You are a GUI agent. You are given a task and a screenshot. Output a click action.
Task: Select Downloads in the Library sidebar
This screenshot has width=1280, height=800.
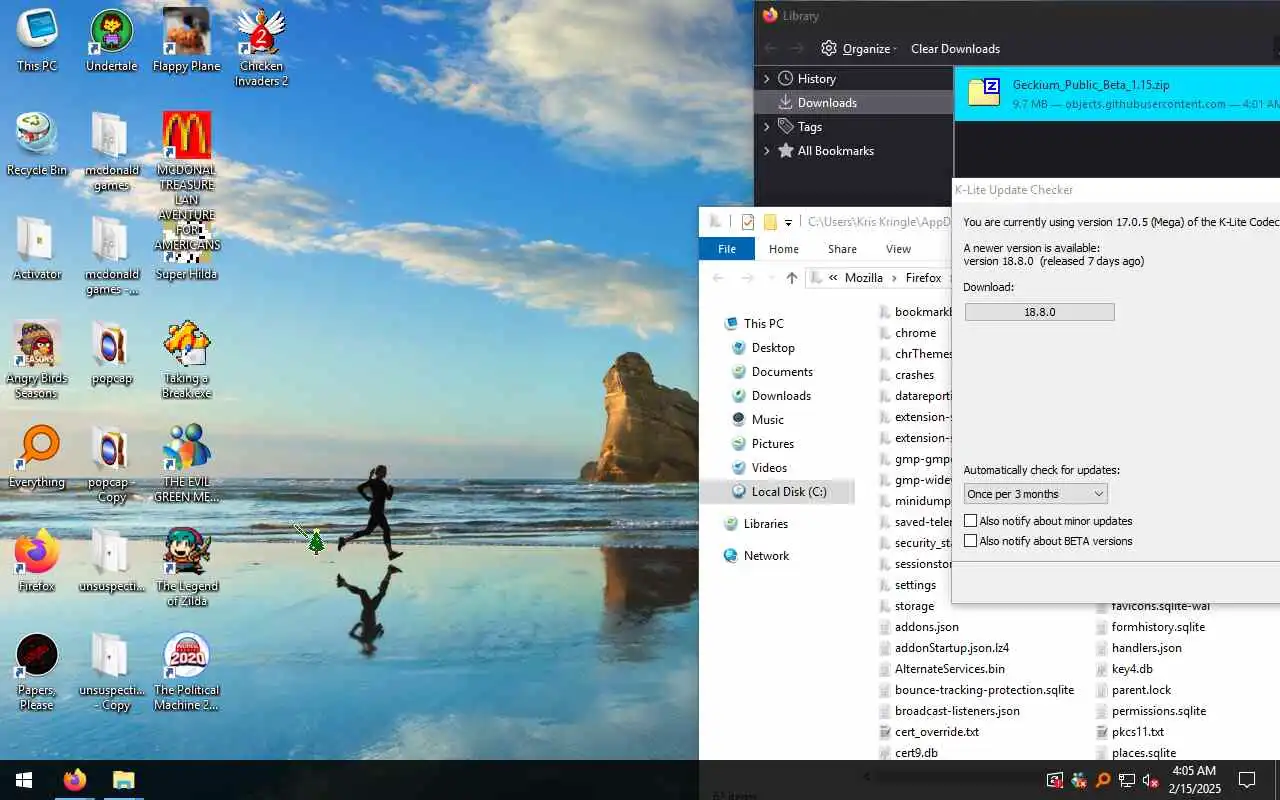coord(855,102)
